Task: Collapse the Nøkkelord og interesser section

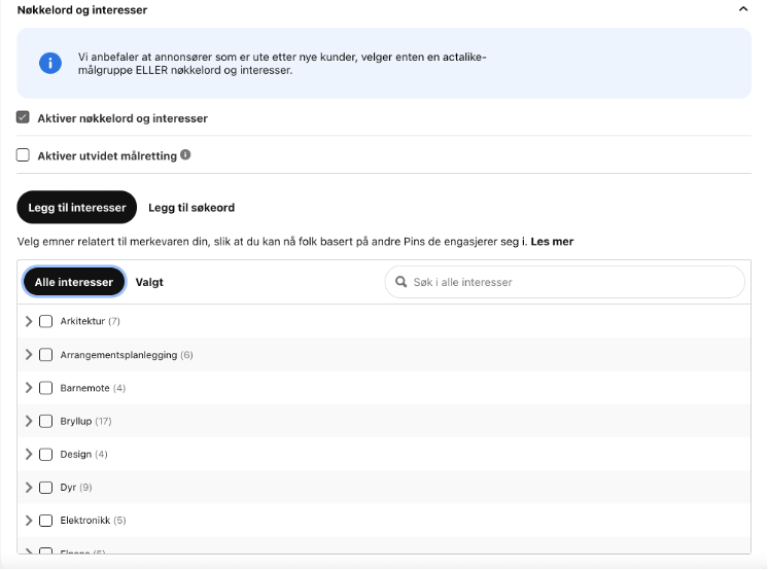Action: click(743, 9)
